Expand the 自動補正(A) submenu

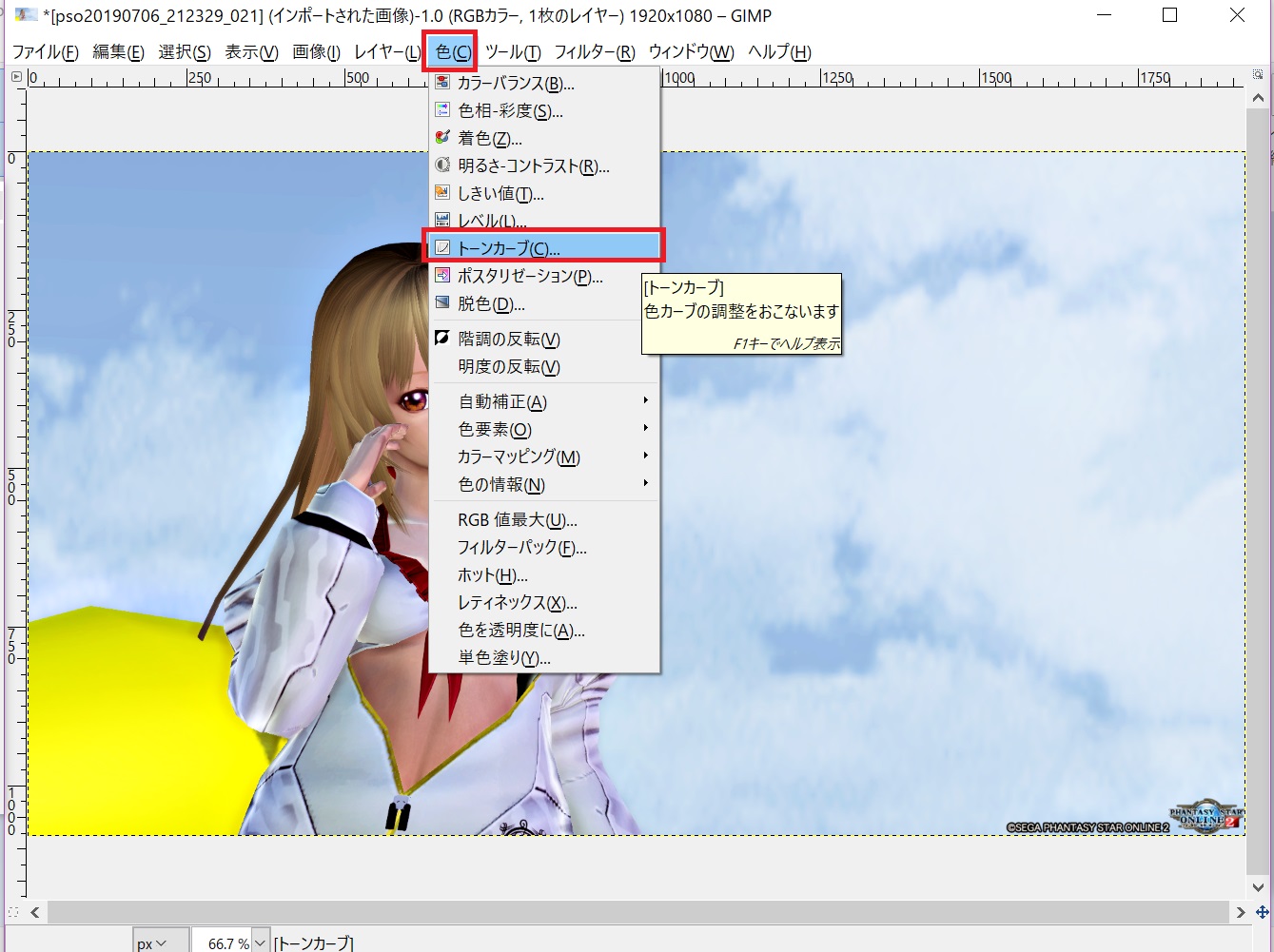(645, 401)
